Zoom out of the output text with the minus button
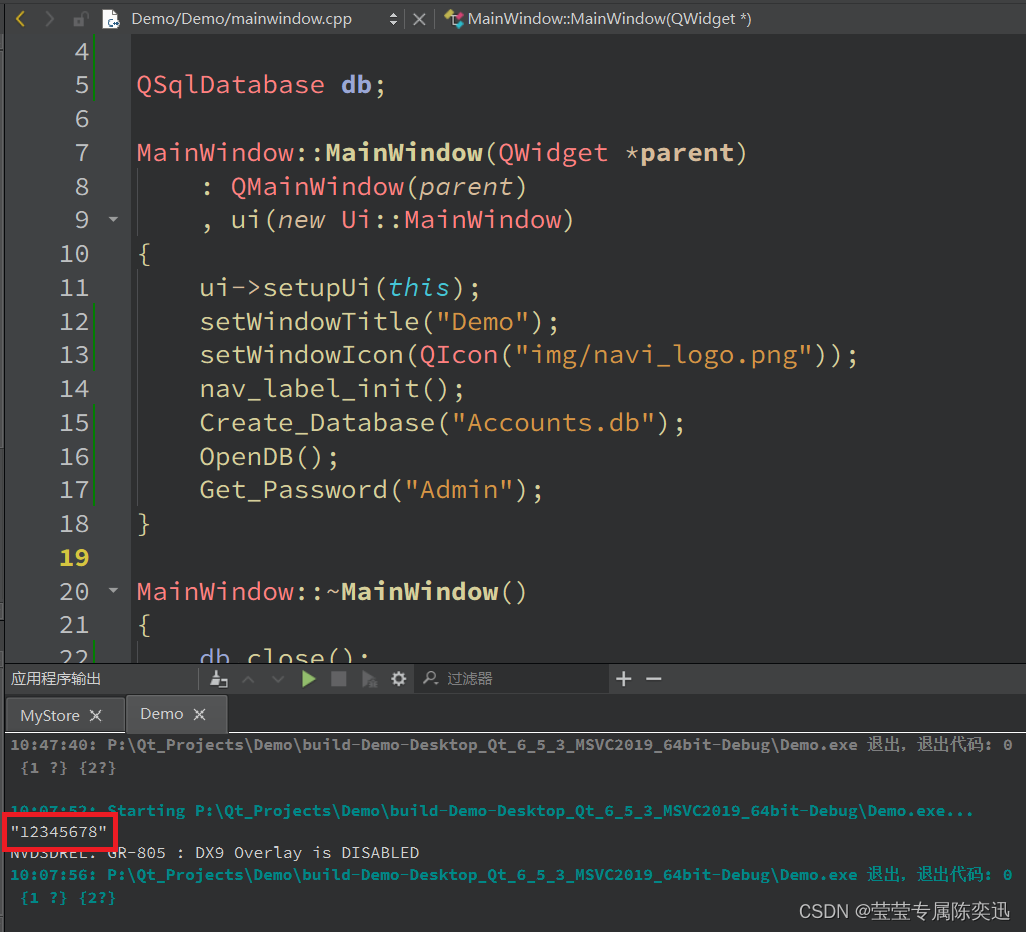The height and width of the screenshot is (932, 1026). [654, 679]
